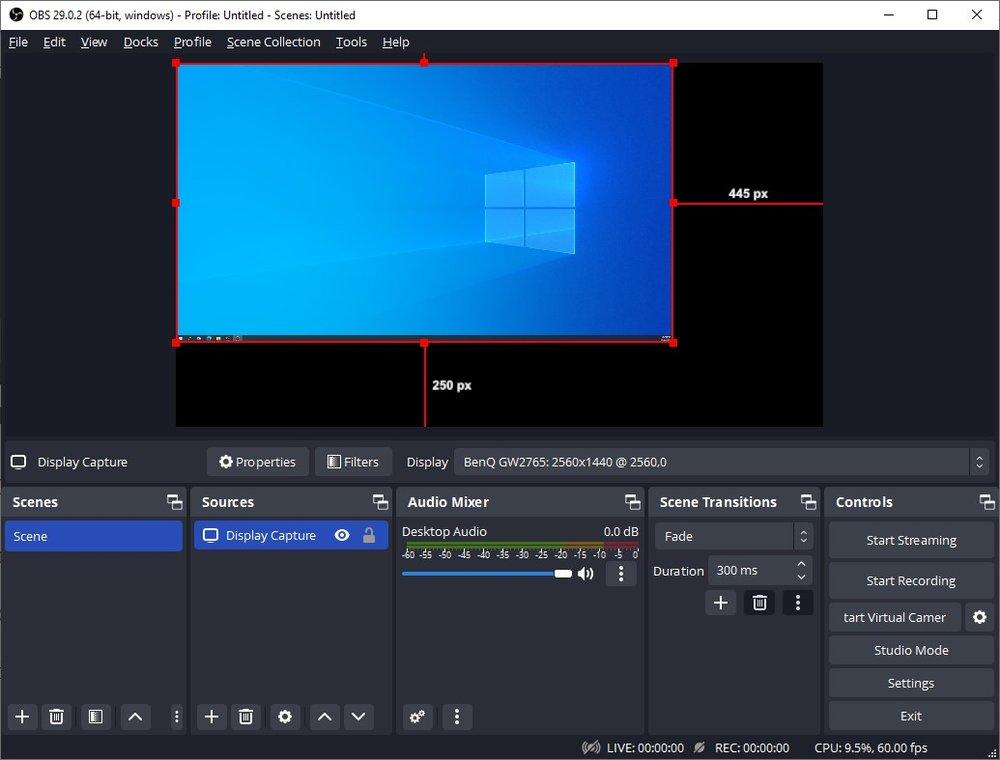Screen dimensions: 1000x760
Task: Open Virtual Camera settings gear
Action: tap(980, 617)
